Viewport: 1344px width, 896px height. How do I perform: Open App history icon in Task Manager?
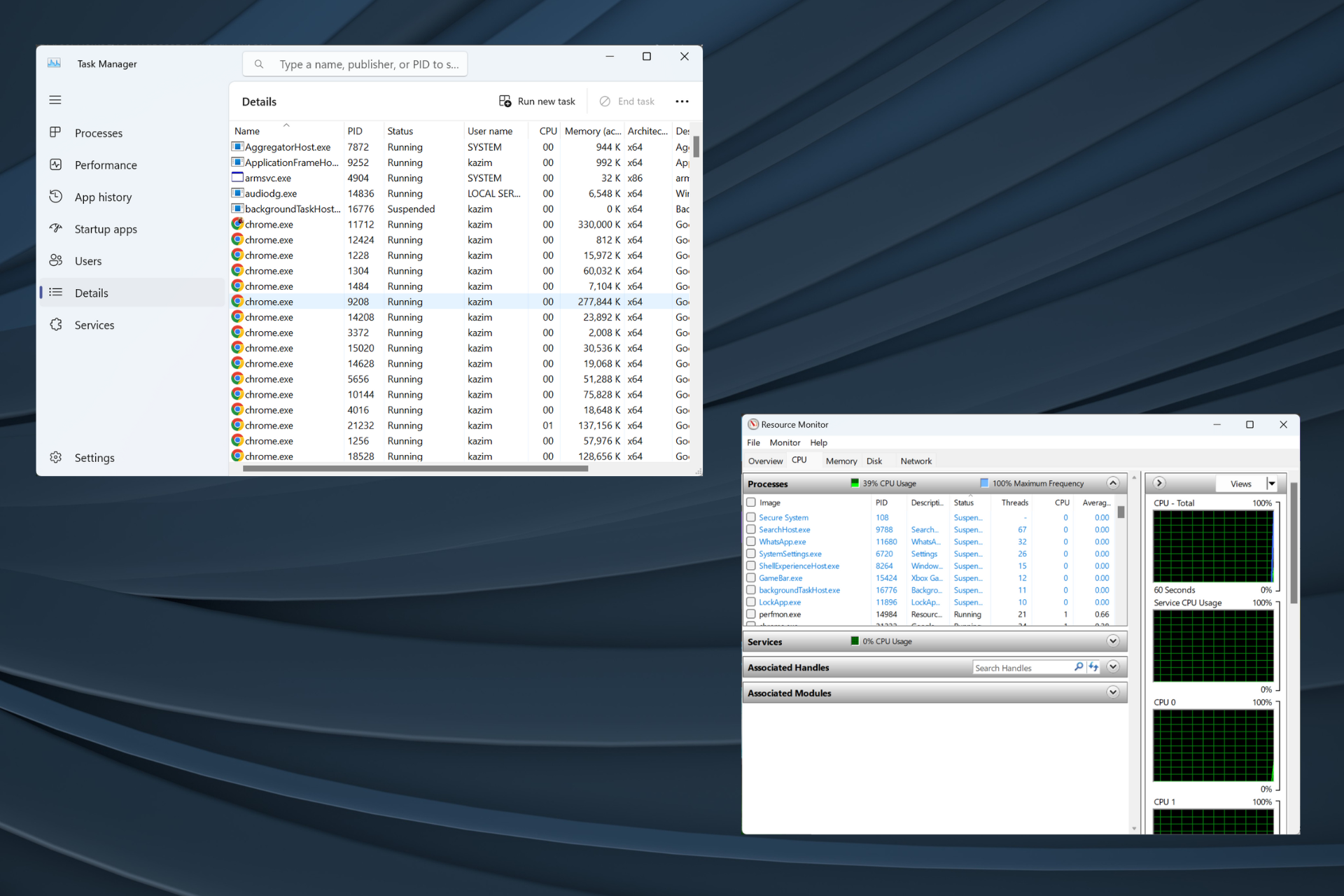pos(55,197)
